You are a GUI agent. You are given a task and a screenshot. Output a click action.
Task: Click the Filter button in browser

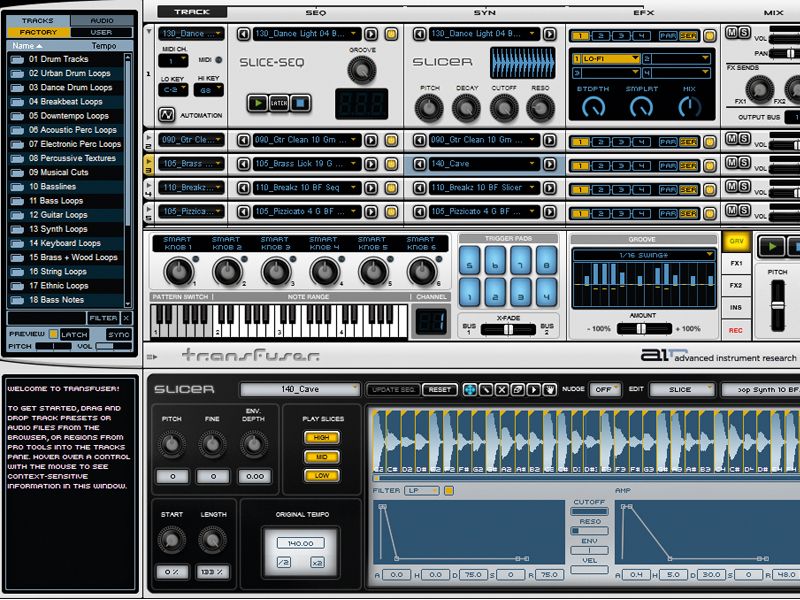point(104,318)
